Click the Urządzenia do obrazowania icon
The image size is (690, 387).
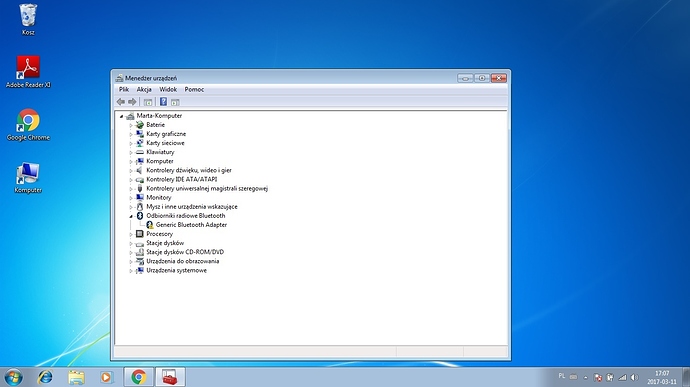[x=140, y=261]
